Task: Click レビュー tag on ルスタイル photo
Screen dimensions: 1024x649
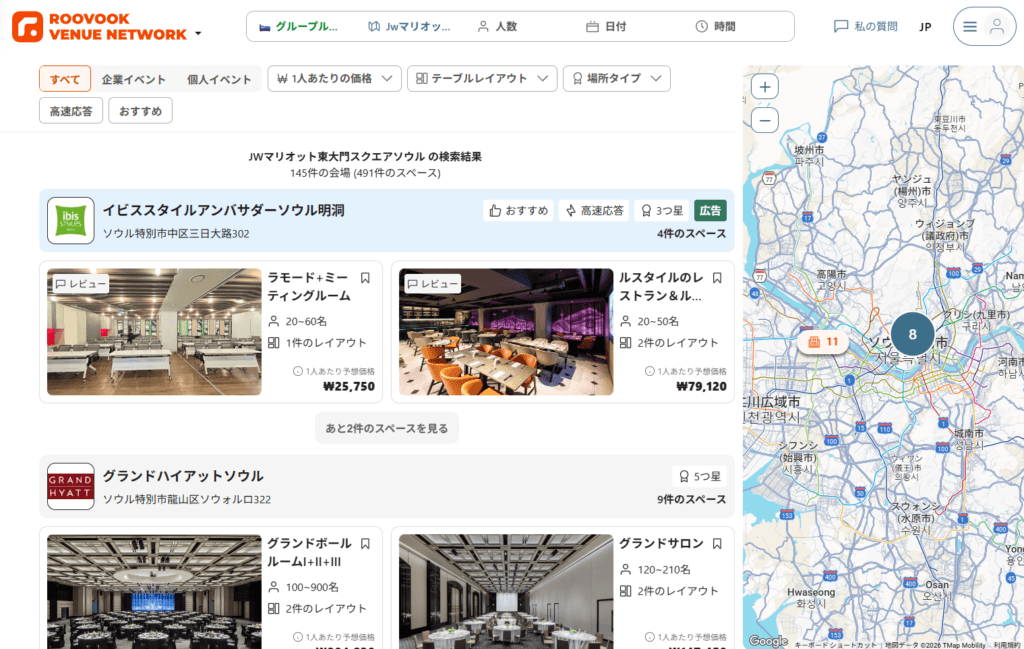Action: (433, 284)
